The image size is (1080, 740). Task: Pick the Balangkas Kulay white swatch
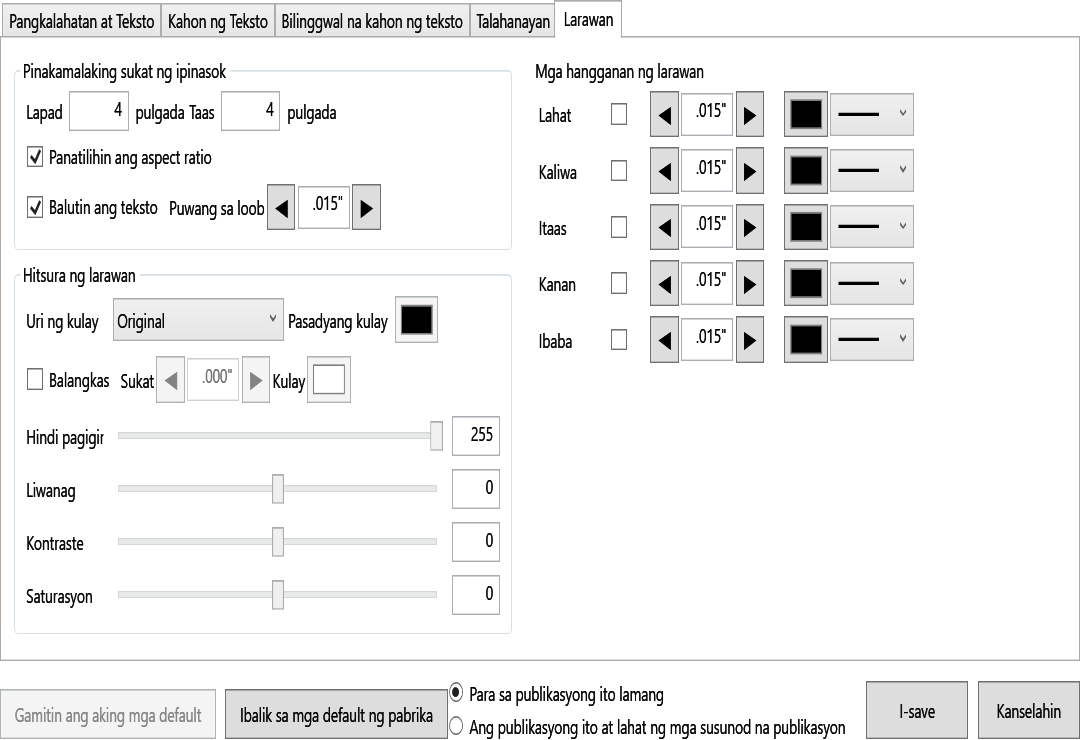tap(329, 380)
